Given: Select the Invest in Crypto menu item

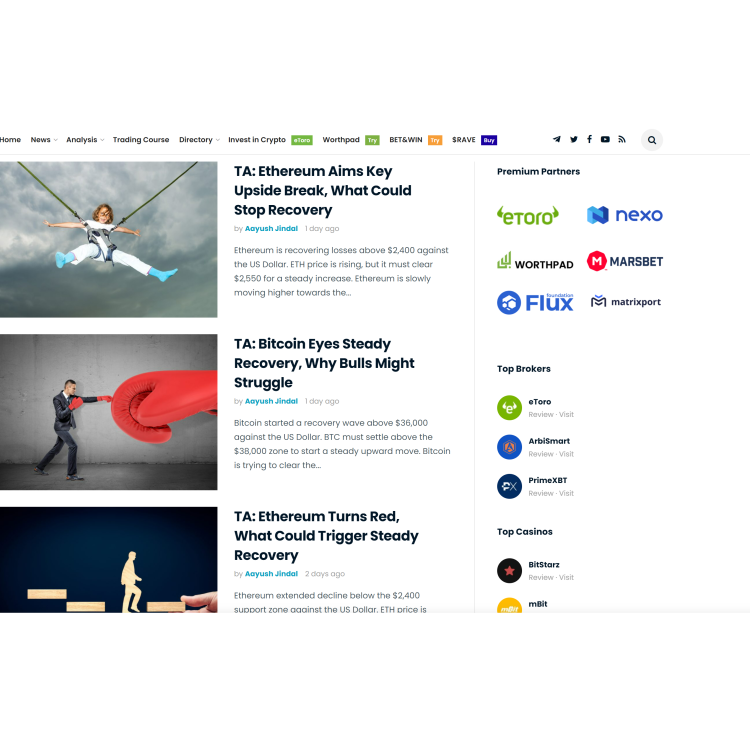Looking at the screenshot, I should pyautogui.click(x=257, y=140).
